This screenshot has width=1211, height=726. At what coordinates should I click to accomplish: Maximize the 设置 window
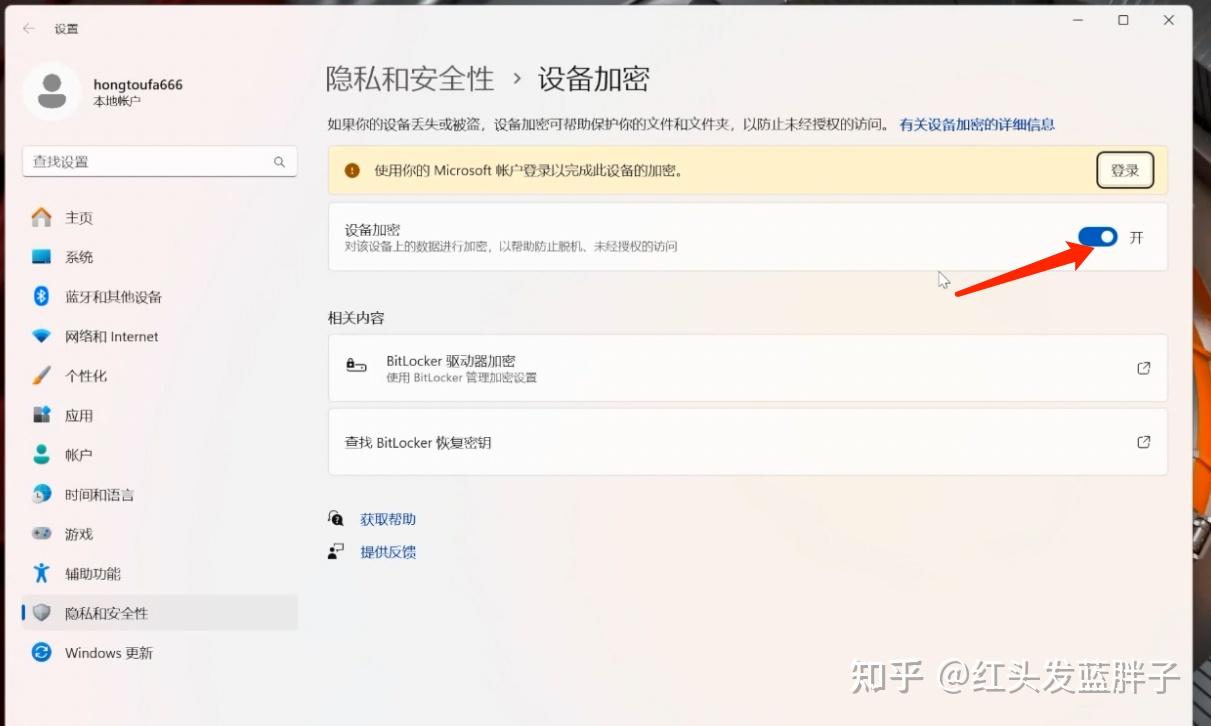point(1123,21)
